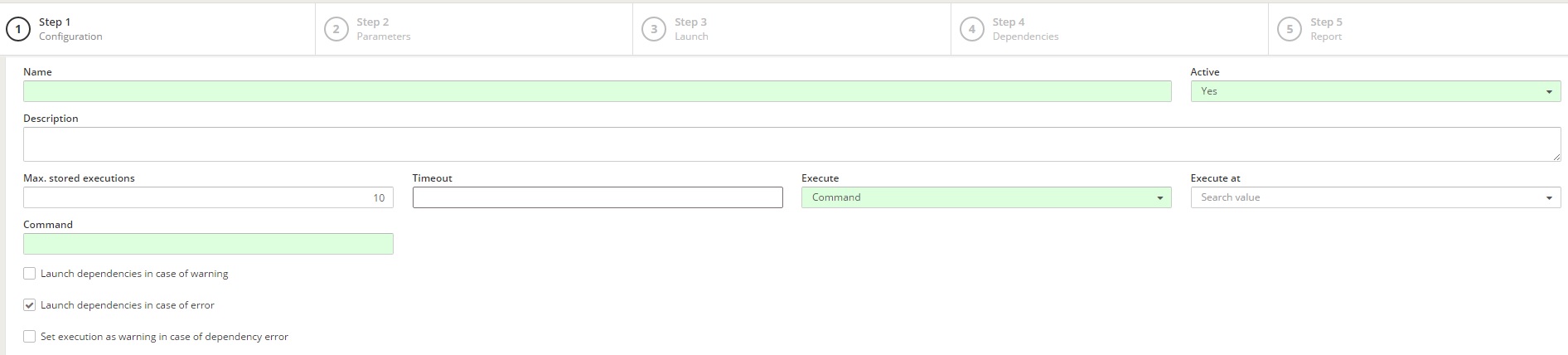Switch to Step 4 Dependencies tab

click(x=1110, y=29)
